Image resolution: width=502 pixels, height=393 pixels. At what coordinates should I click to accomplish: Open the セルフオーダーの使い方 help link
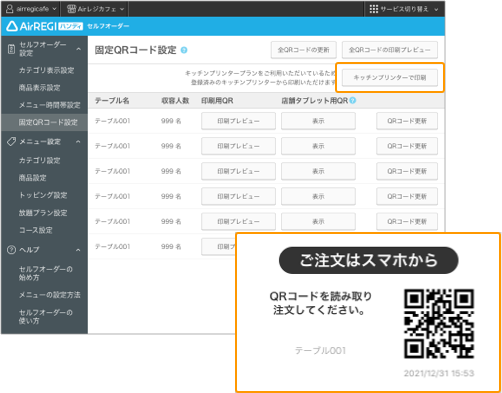coord(46,316)
